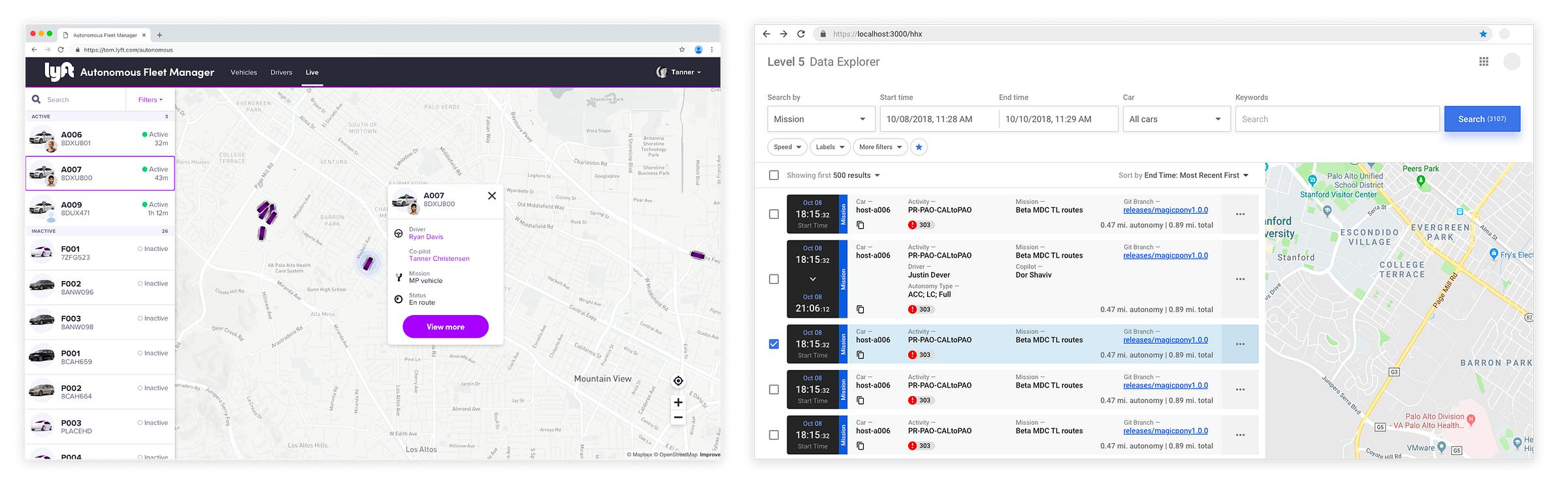Open releases/magicpony1.0.0 link in last row
The image size is (1568, 483).
1166,431
